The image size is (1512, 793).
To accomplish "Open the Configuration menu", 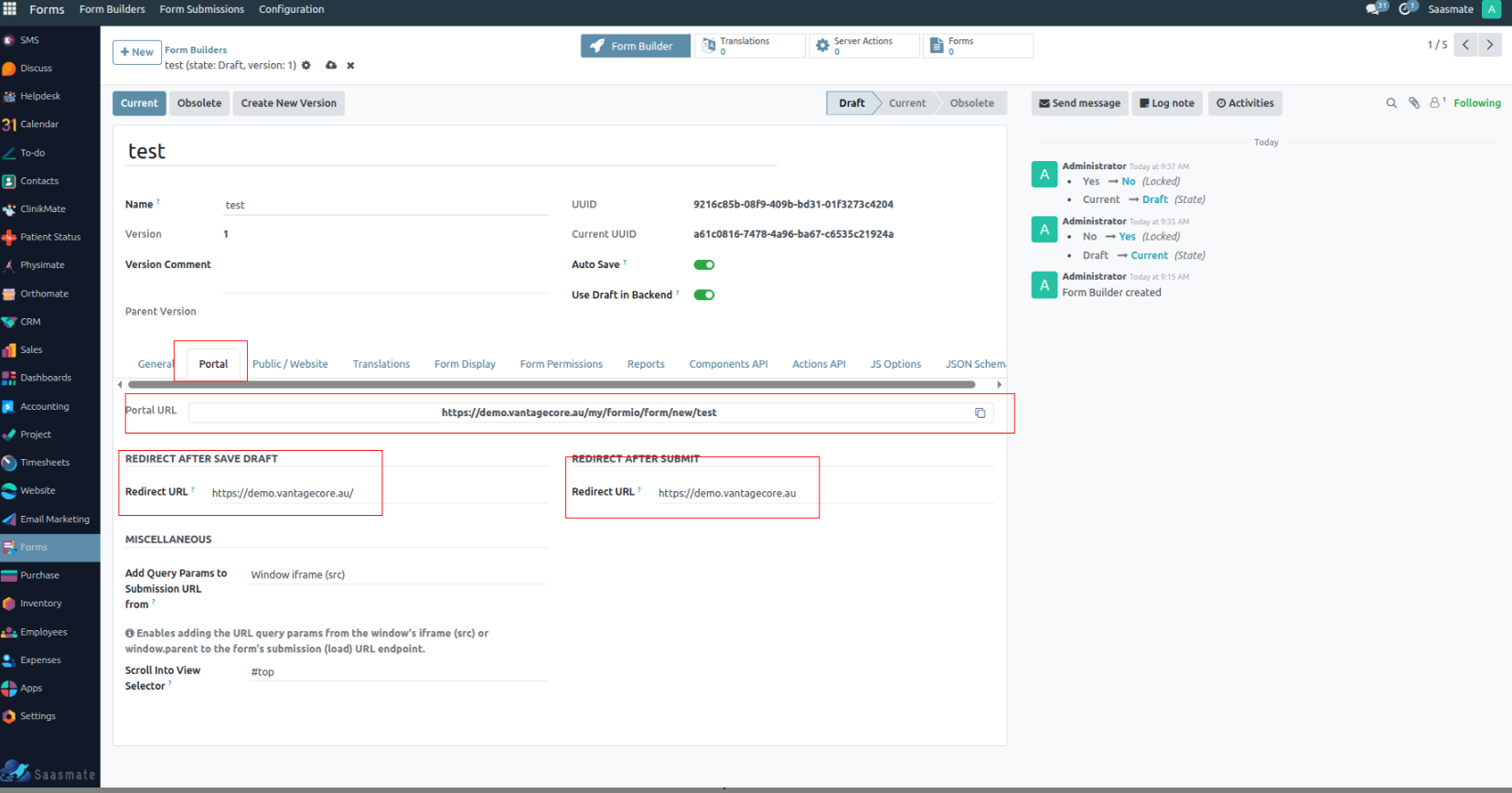I will (291, 9).
